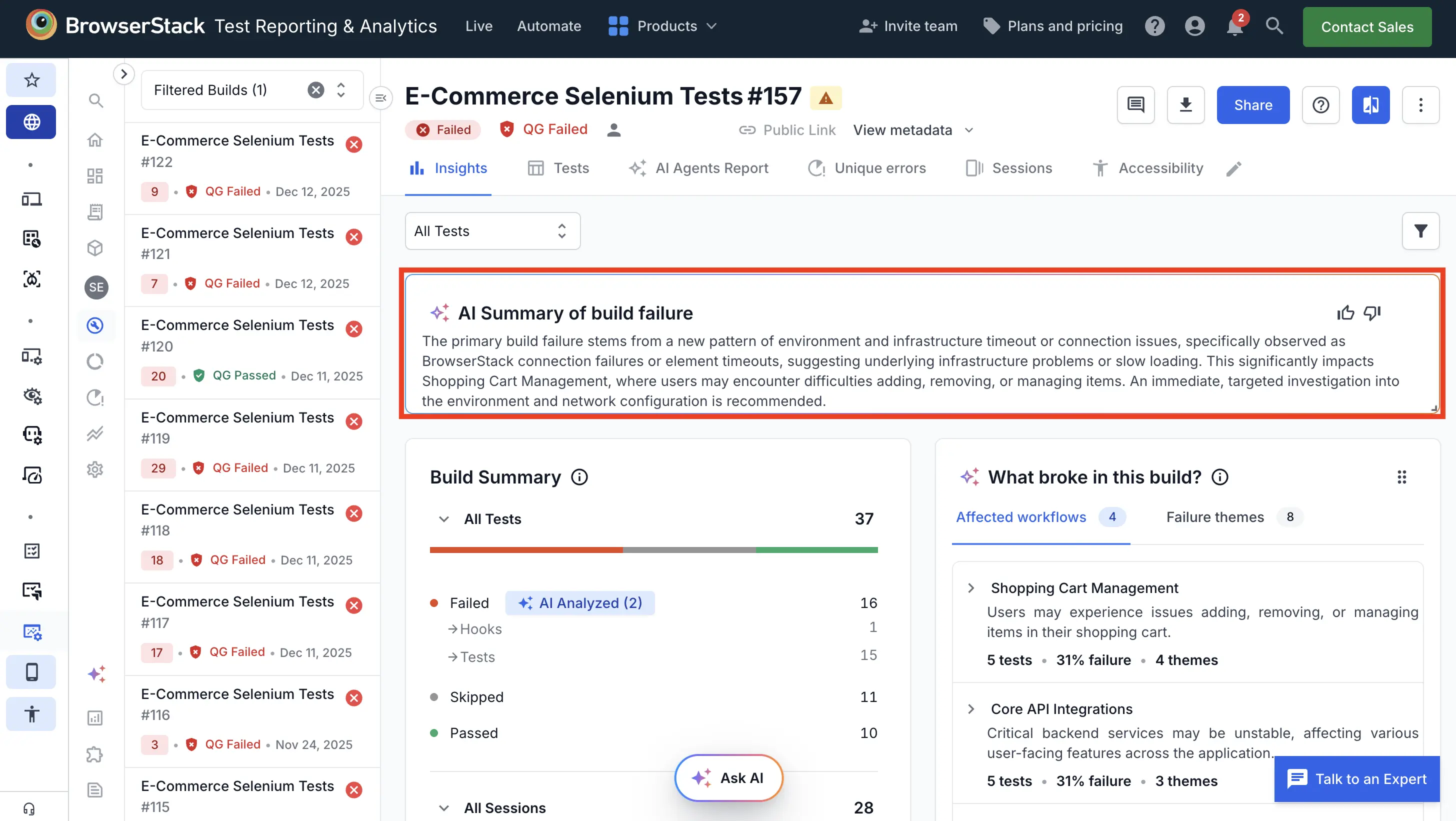Screen dimensions: 1456x821
Task: Click the Public Link
Action: [x=787, y=130]
